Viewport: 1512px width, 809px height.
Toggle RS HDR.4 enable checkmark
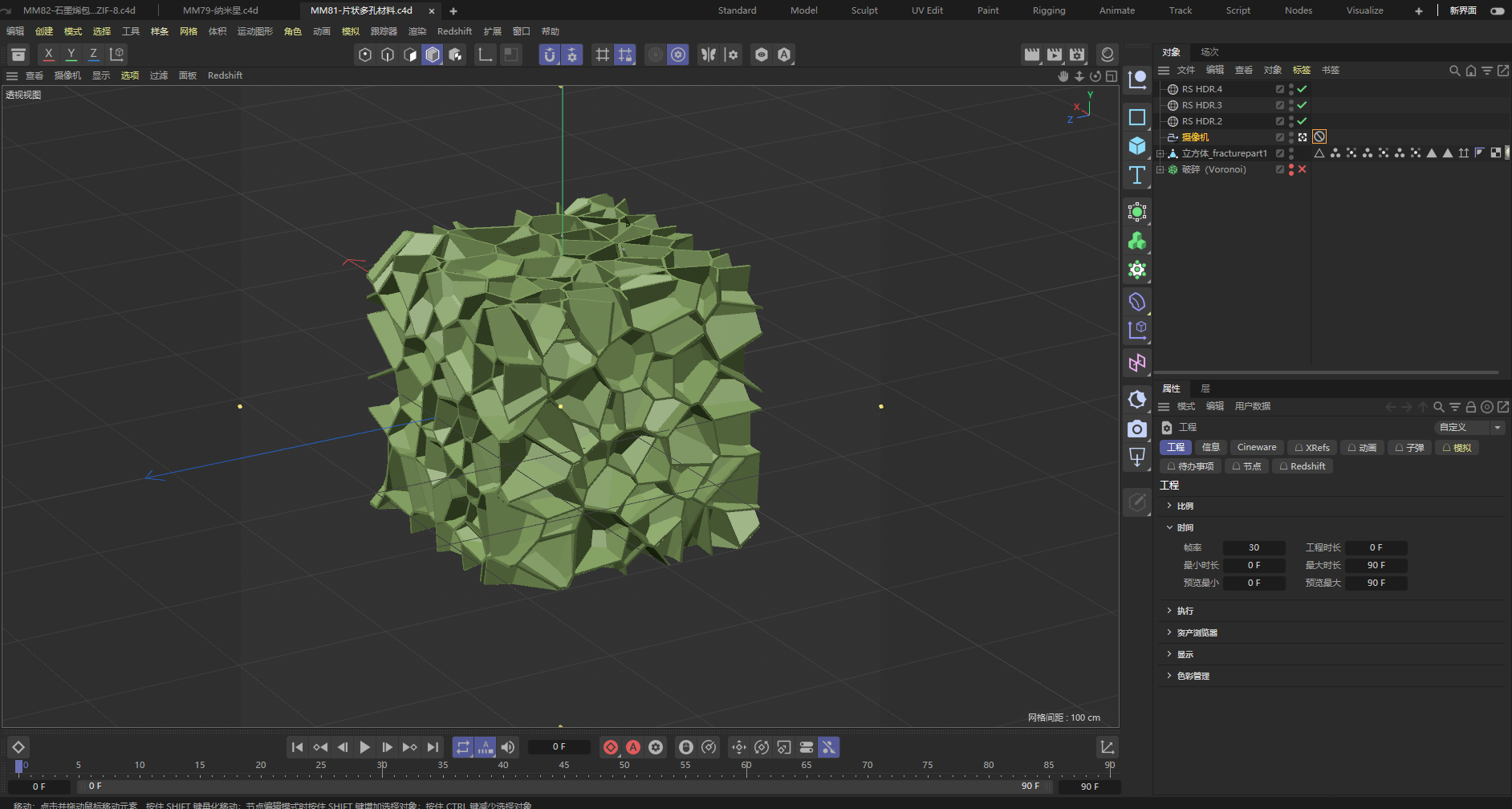(x=1302, y=89)
